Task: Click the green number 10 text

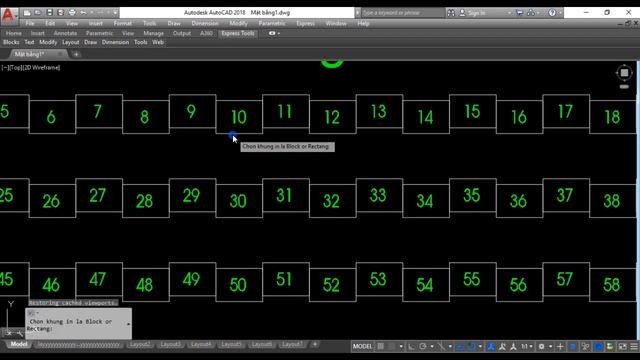Action: click(x=239, y=117)
